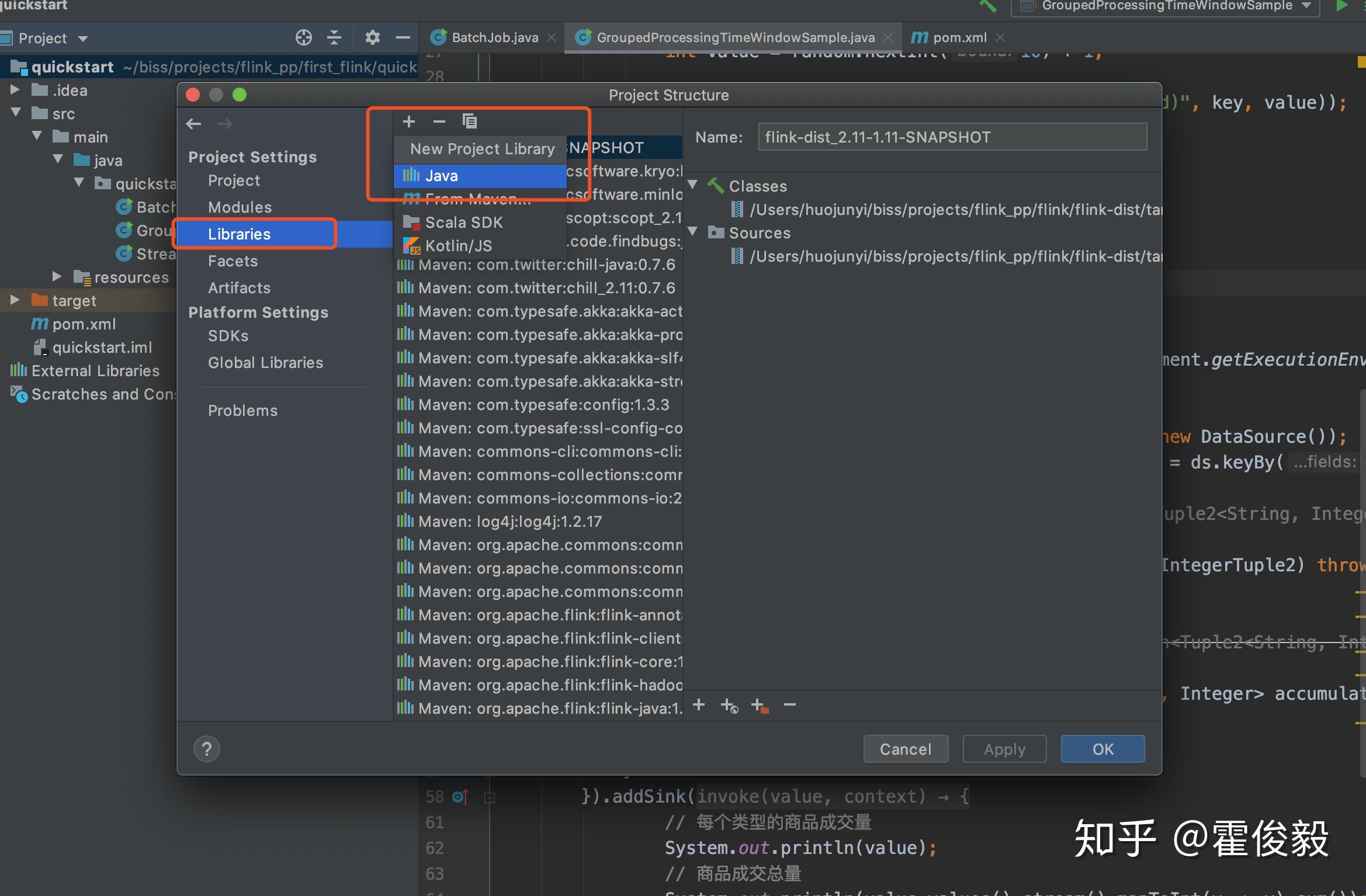Click the plus icon to add a library
Screen dimensions: 1366x896
[x=409, y=121]
